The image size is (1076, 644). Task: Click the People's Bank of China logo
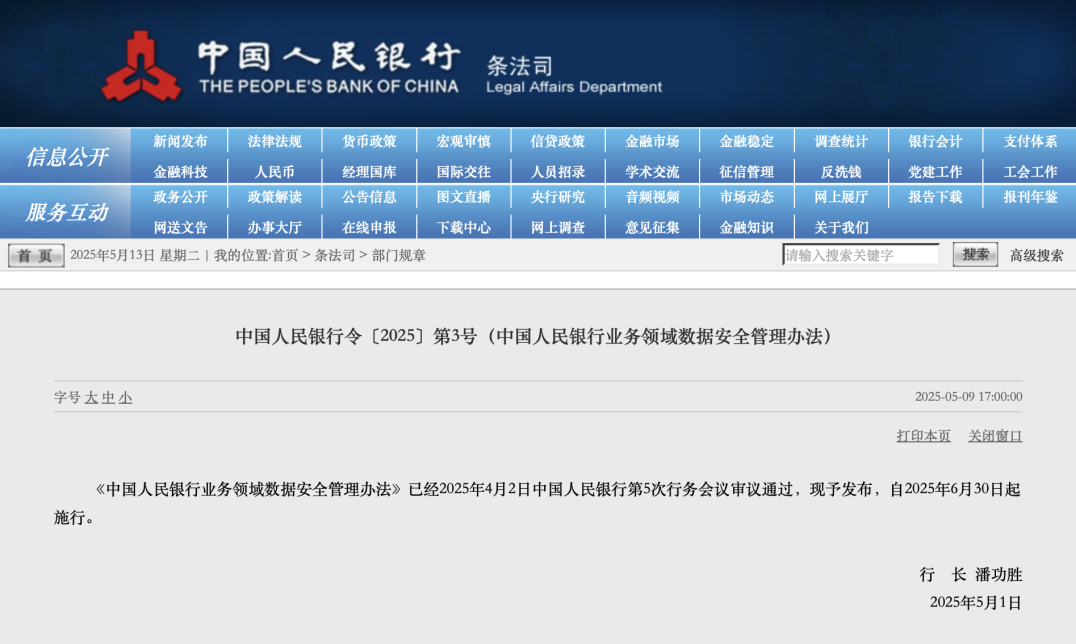pos(141,67)
